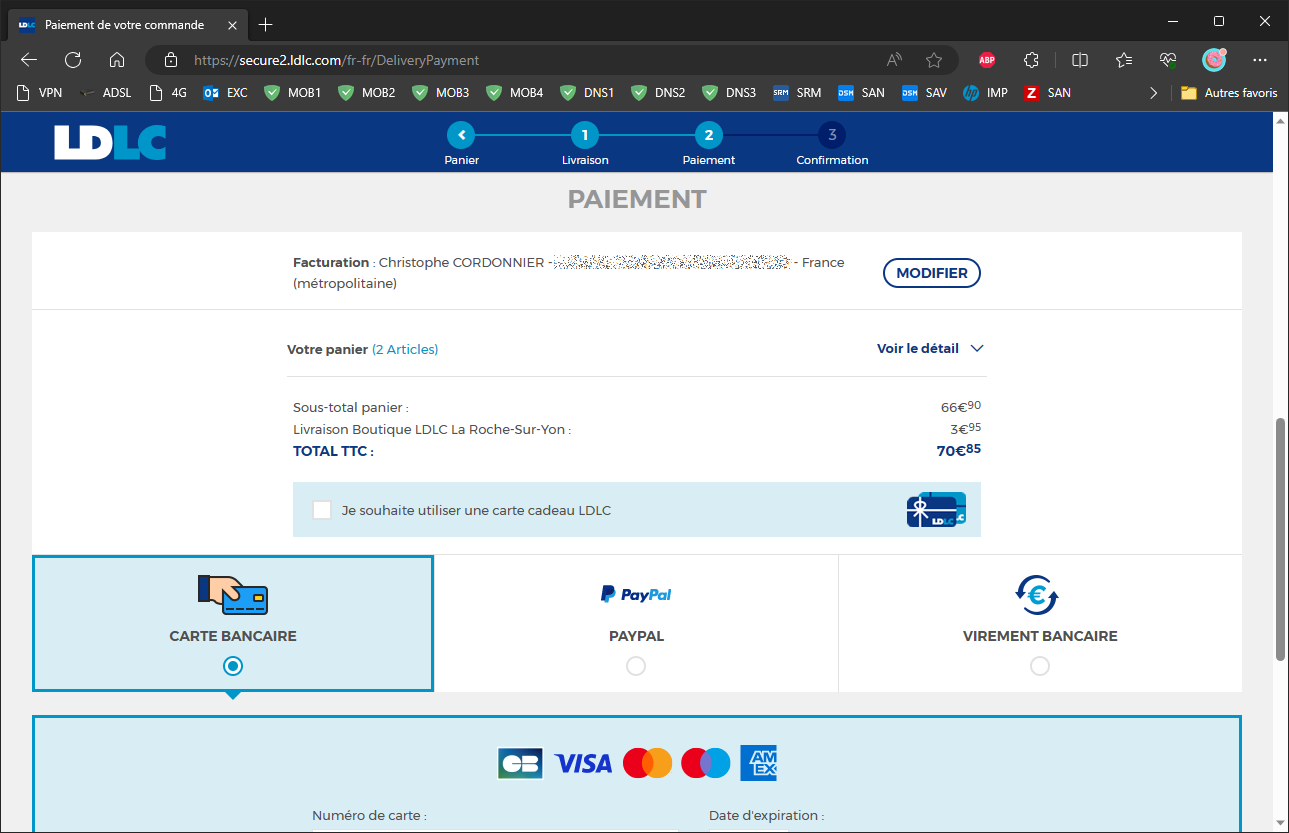This screenshot has width=1289, height=833.
Task: Open Livraison step 1 circle
Action: point(585,135)
